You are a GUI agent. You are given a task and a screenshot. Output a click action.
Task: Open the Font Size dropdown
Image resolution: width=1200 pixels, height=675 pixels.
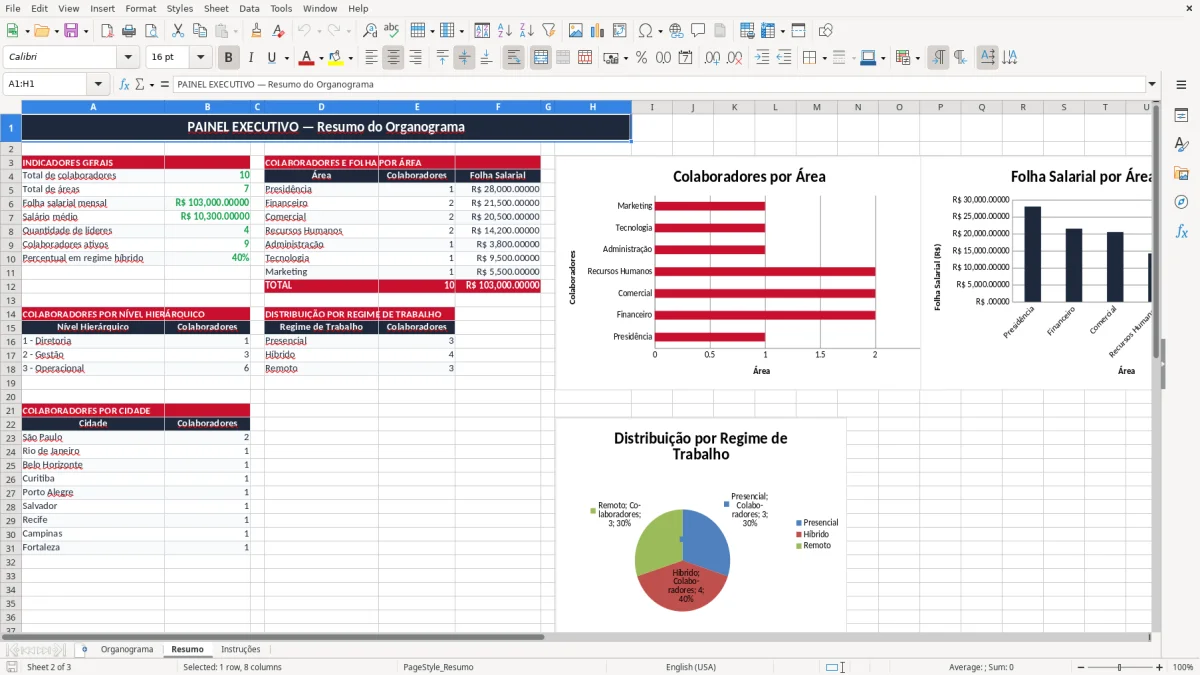(201, 58)
